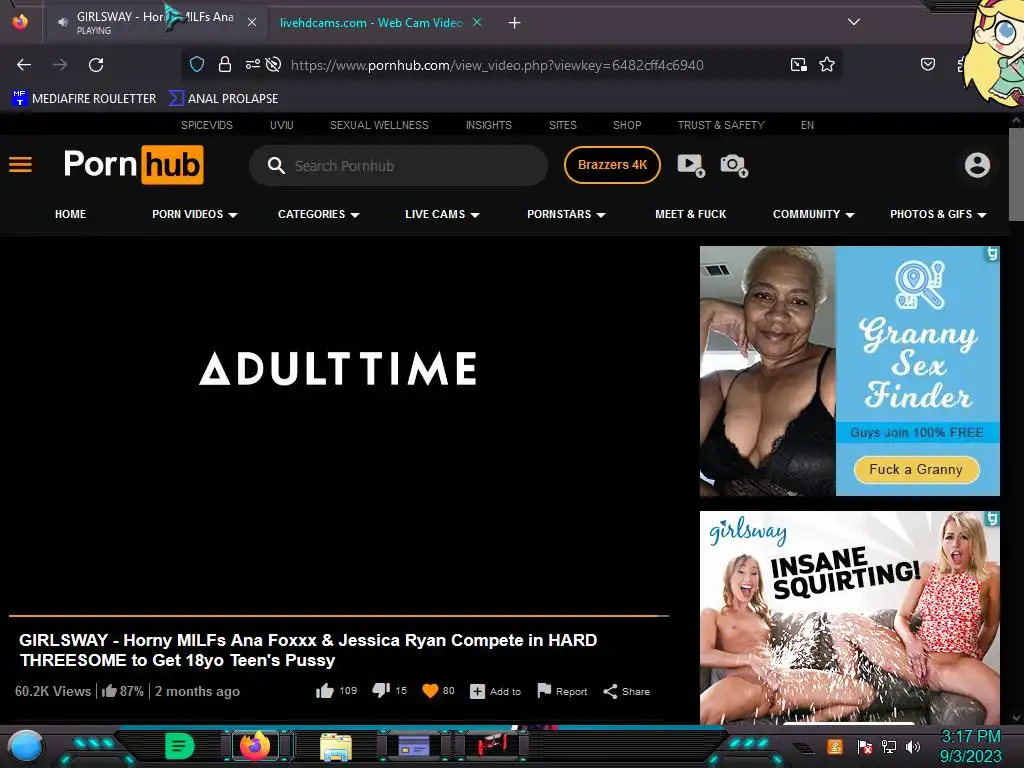Open the upload video icon

click(x=690, y=165)
